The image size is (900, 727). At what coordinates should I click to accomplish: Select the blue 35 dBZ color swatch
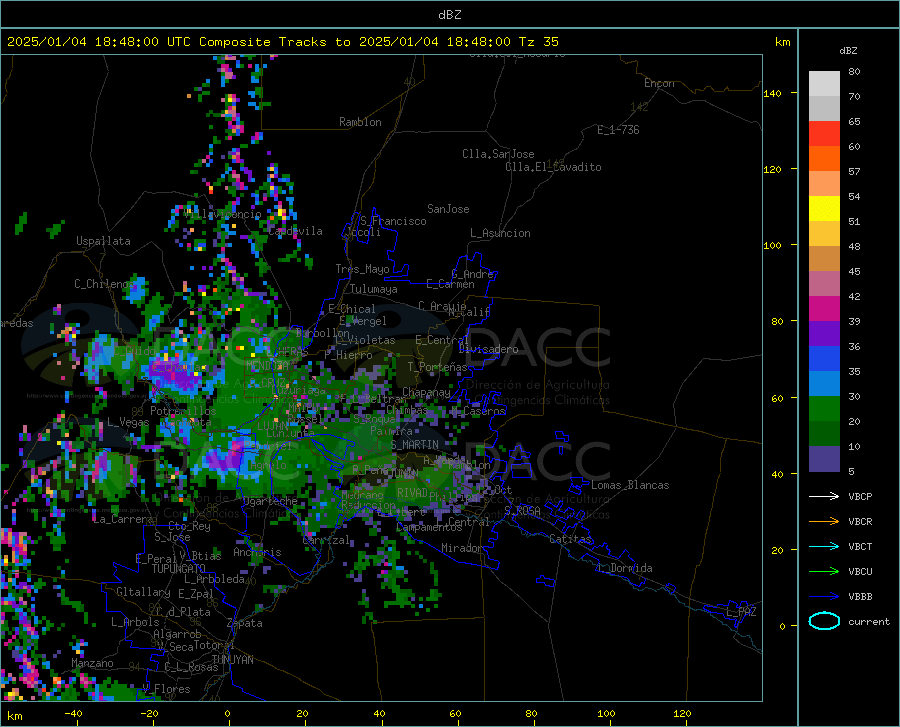824,359
